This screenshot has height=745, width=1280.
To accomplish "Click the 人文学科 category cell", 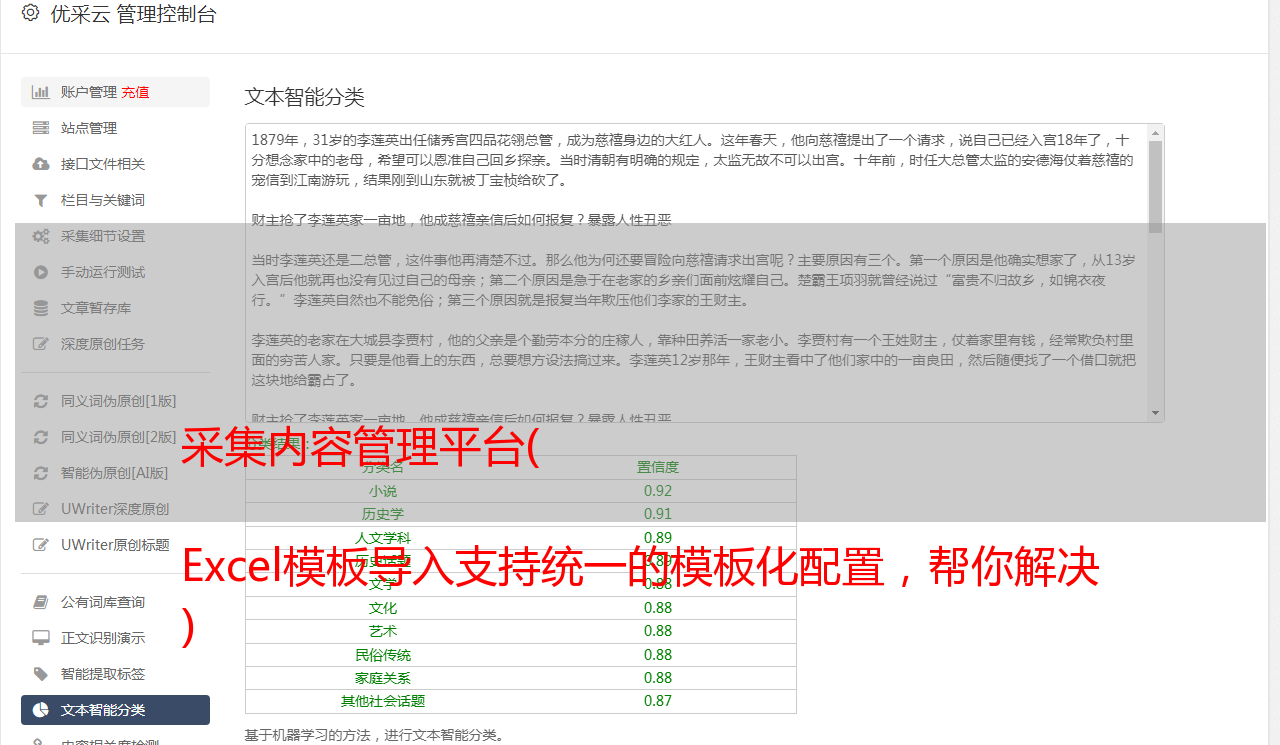I will [383, 538].
